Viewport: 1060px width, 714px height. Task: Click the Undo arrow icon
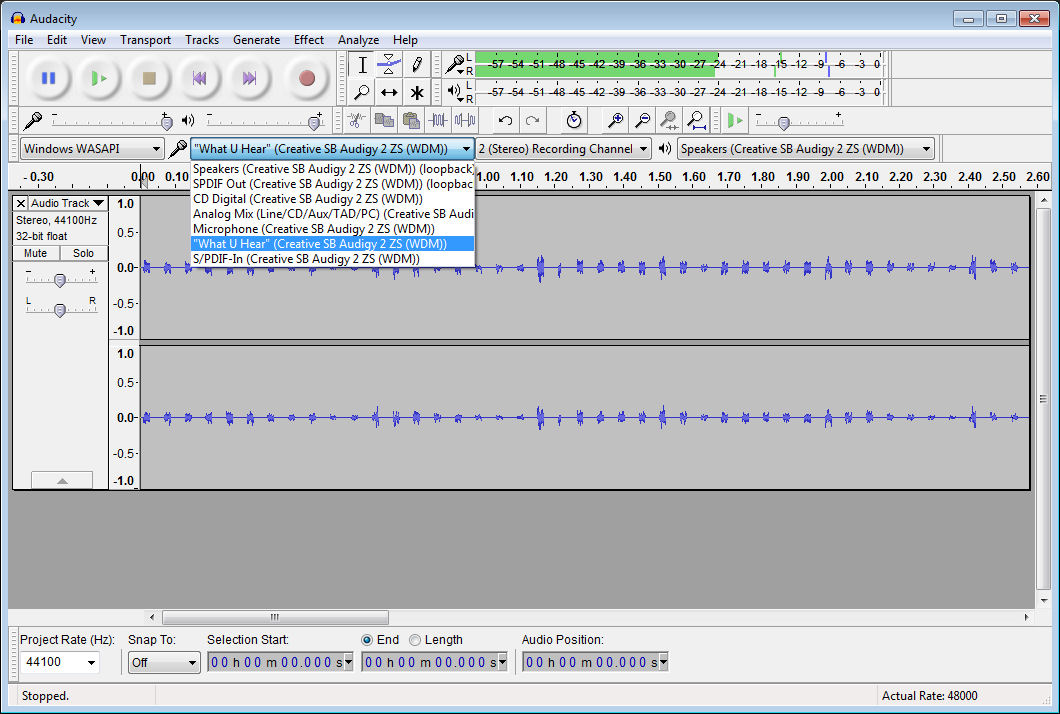click(x=505, y=120)
